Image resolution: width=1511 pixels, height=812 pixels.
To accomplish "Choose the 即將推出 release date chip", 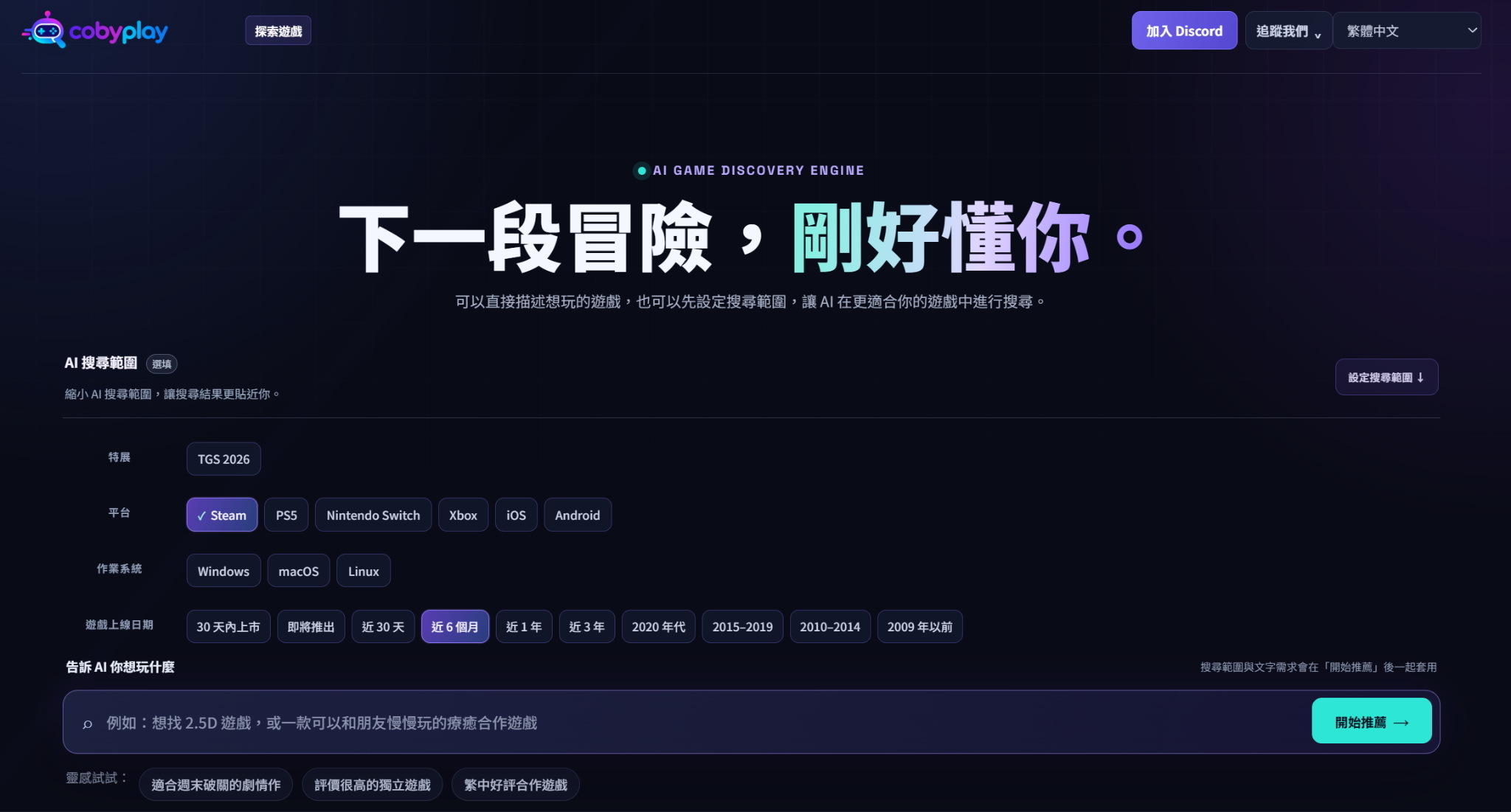I will [x=311, y=626].
